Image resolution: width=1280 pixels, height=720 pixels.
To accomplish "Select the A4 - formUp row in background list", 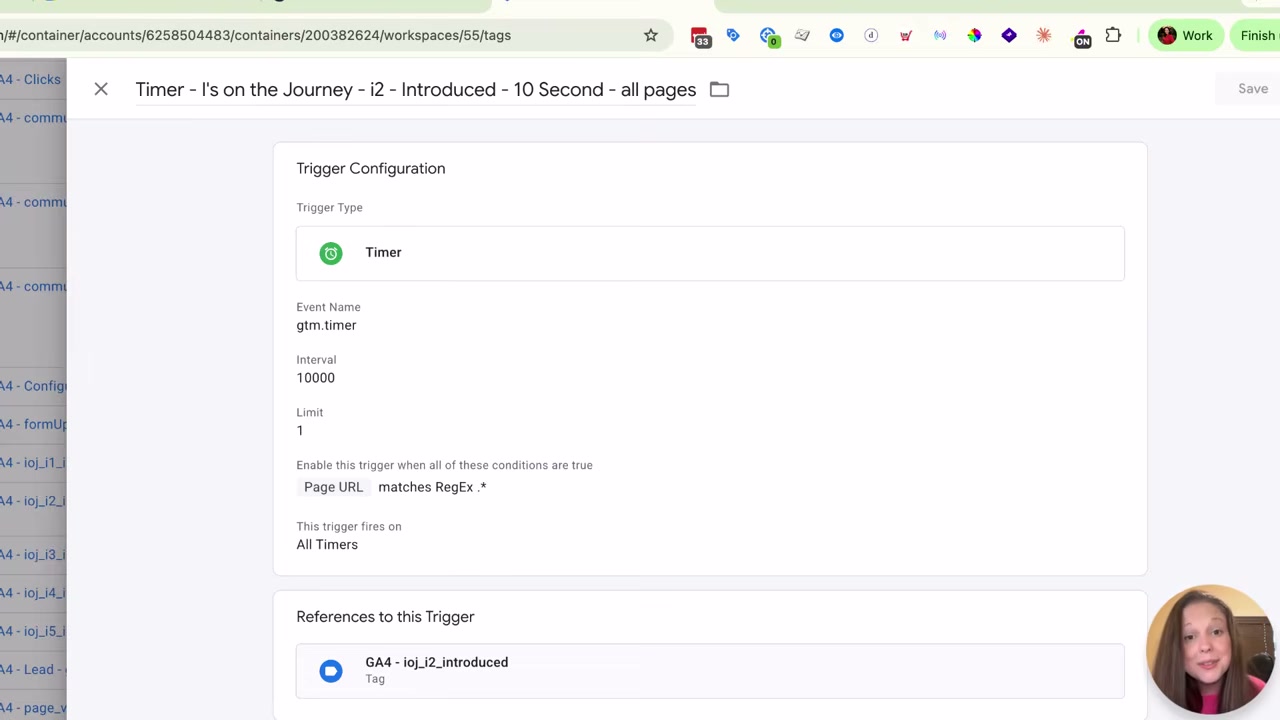I will [33, 424].
